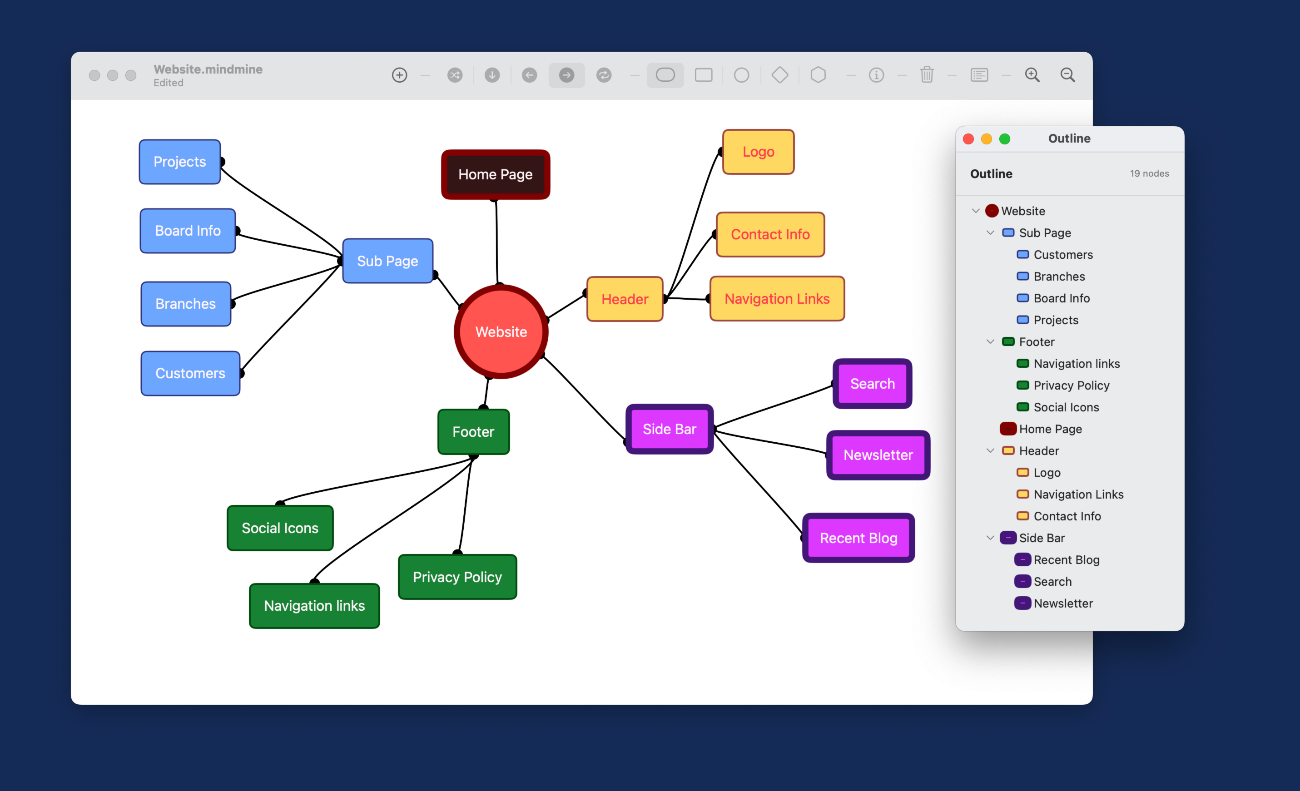Viewport: 1300px width, 791px height.
Task: Click the Newsletter node on canvas
Action: tap(878, 455)
